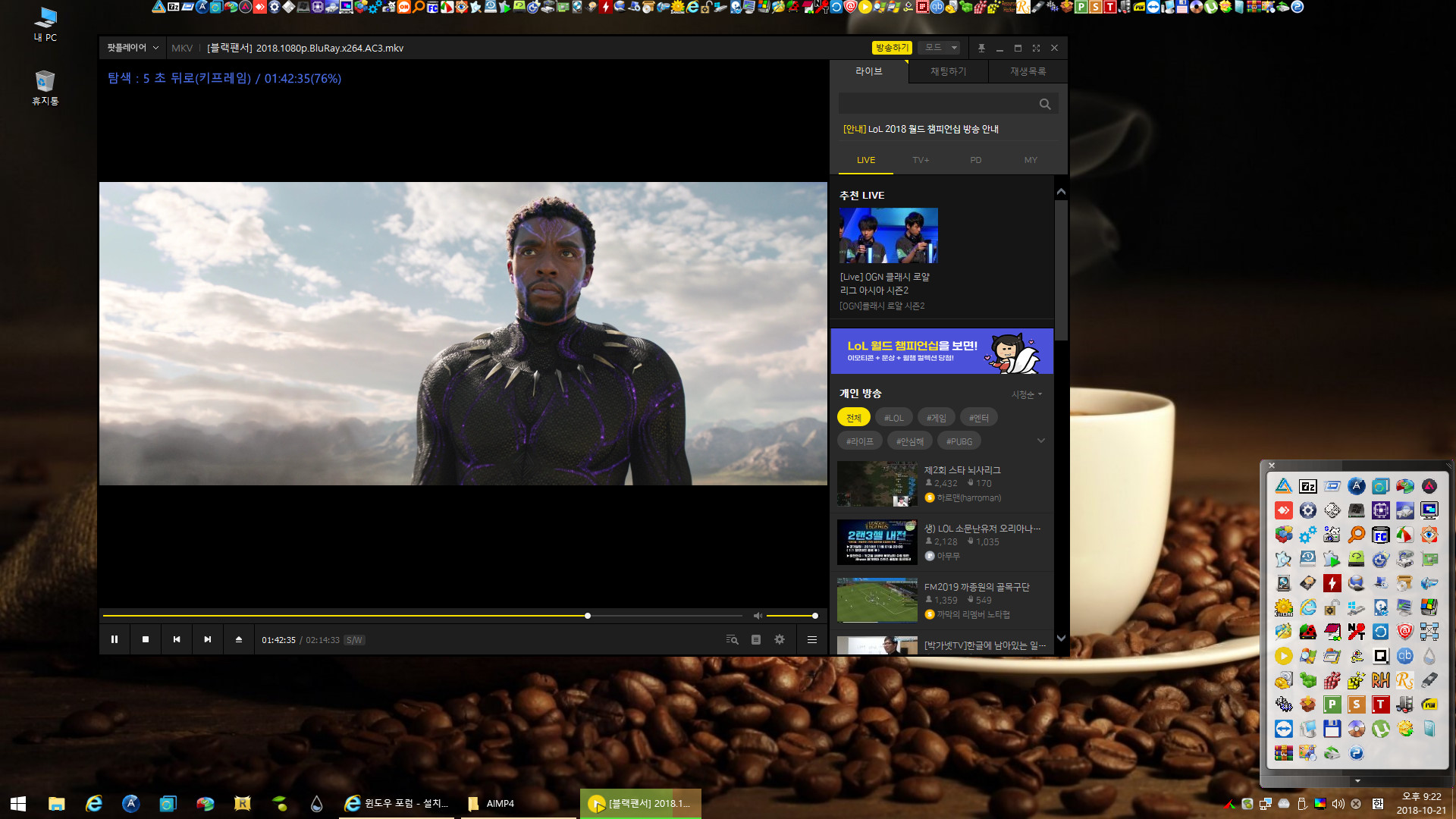Screen dimensions: 1456x819
Task: Click the eject/open file icon
Action: (x=239, y=639)
